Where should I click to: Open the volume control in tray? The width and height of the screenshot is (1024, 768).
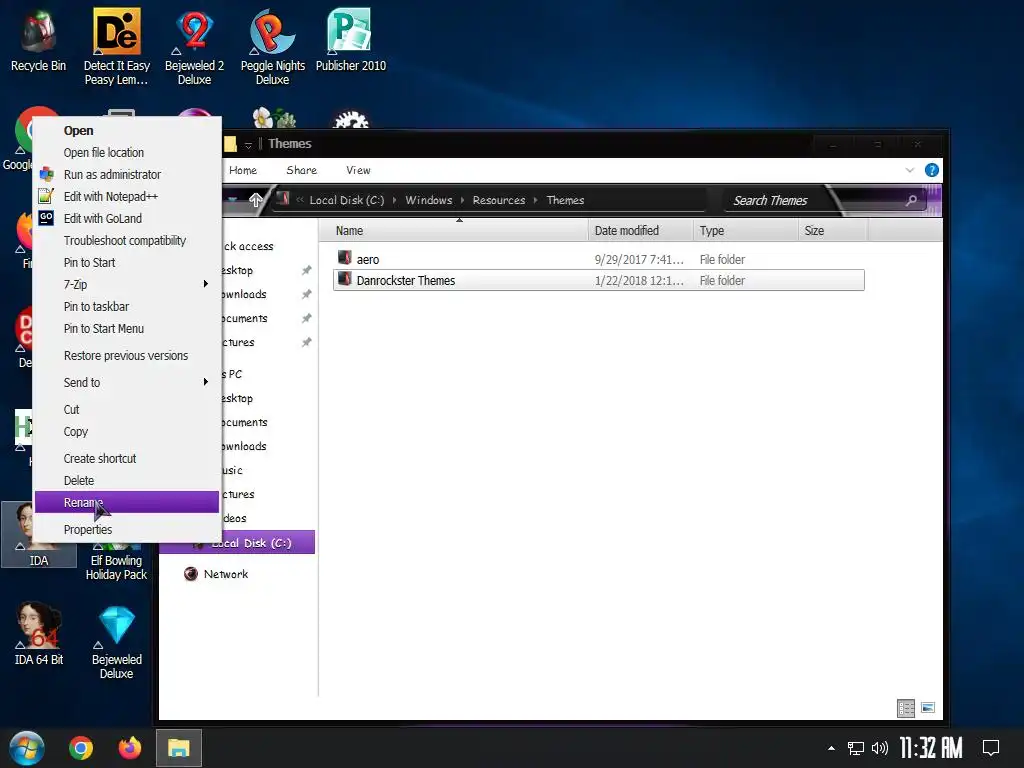880,748
